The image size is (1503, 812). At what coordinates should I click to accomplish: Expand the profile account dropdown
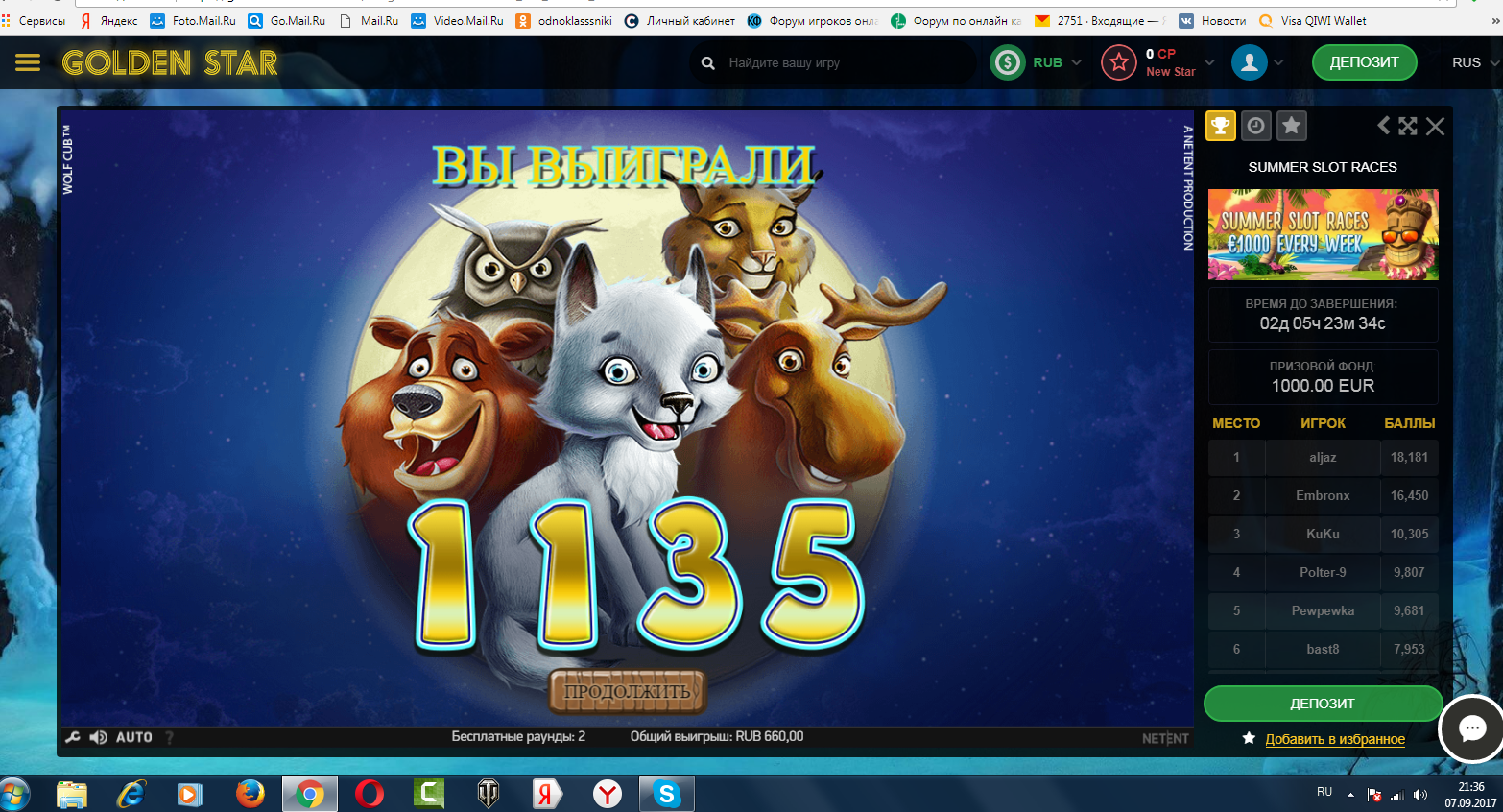click(1277, 61)
